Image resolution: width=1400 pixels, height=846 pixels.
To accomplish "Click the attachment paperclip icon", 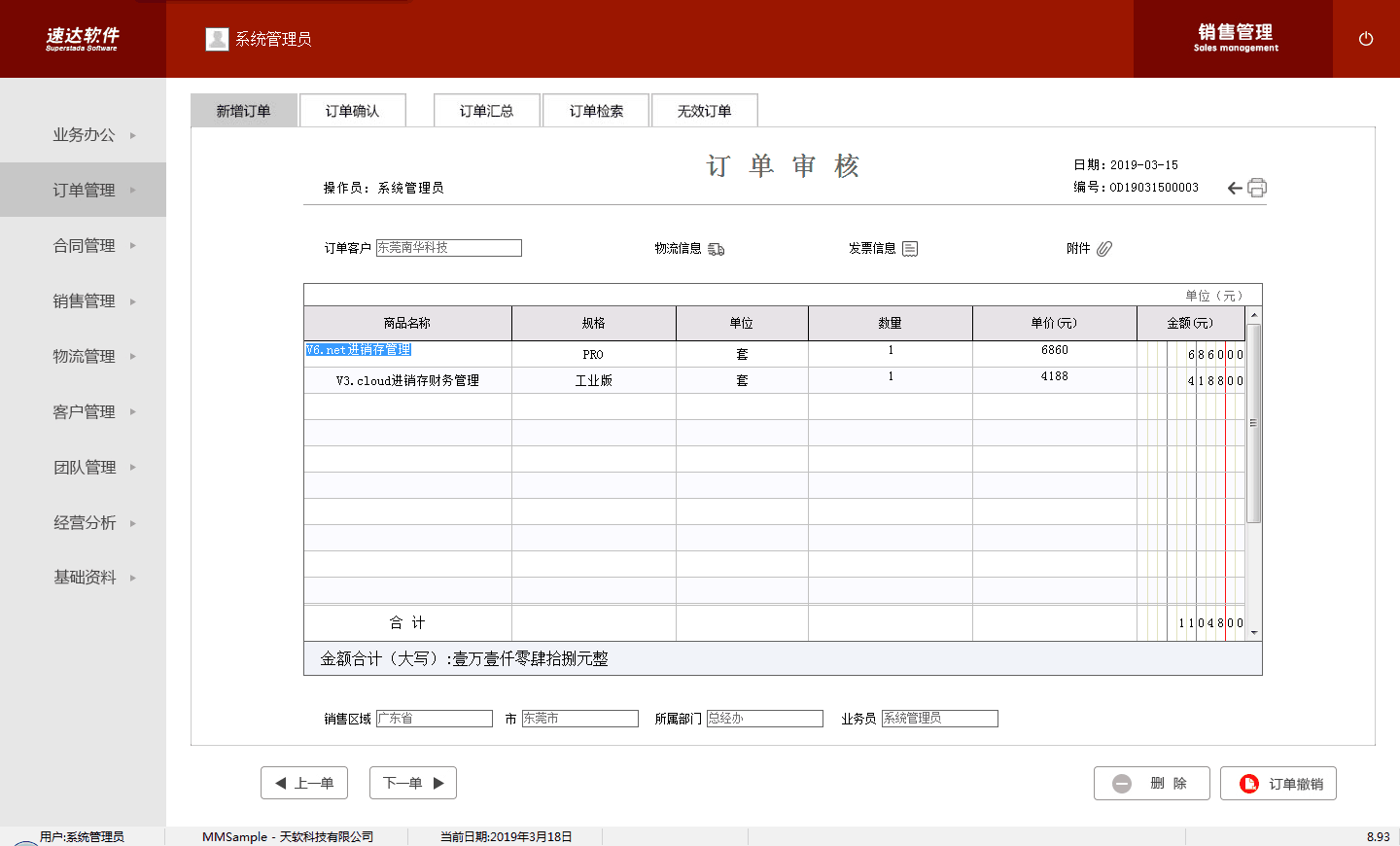I will (x=1104, y=249).
